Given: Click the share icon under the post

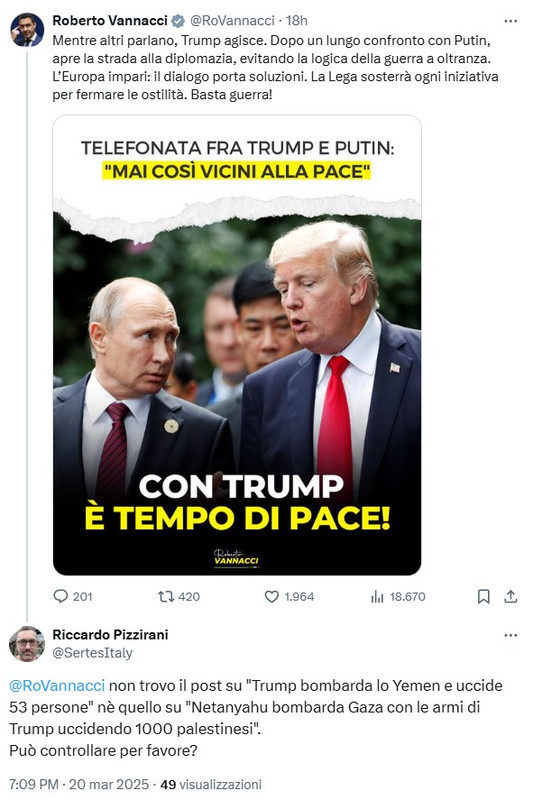Looking at the screenshot, I should pyautogui.click(x=511, y=596).
